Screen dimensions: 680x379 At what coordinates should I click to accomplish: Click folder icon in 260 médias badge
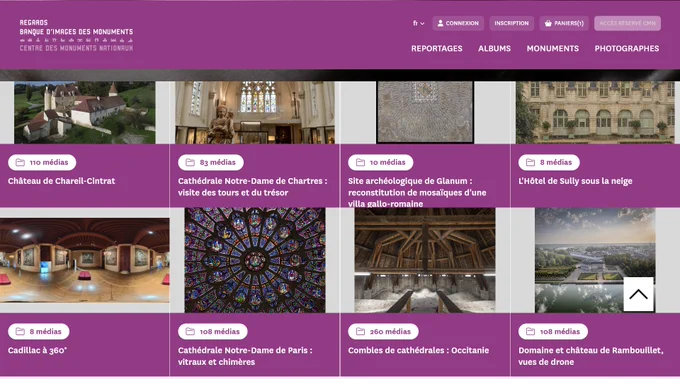(x=360, y=331)
